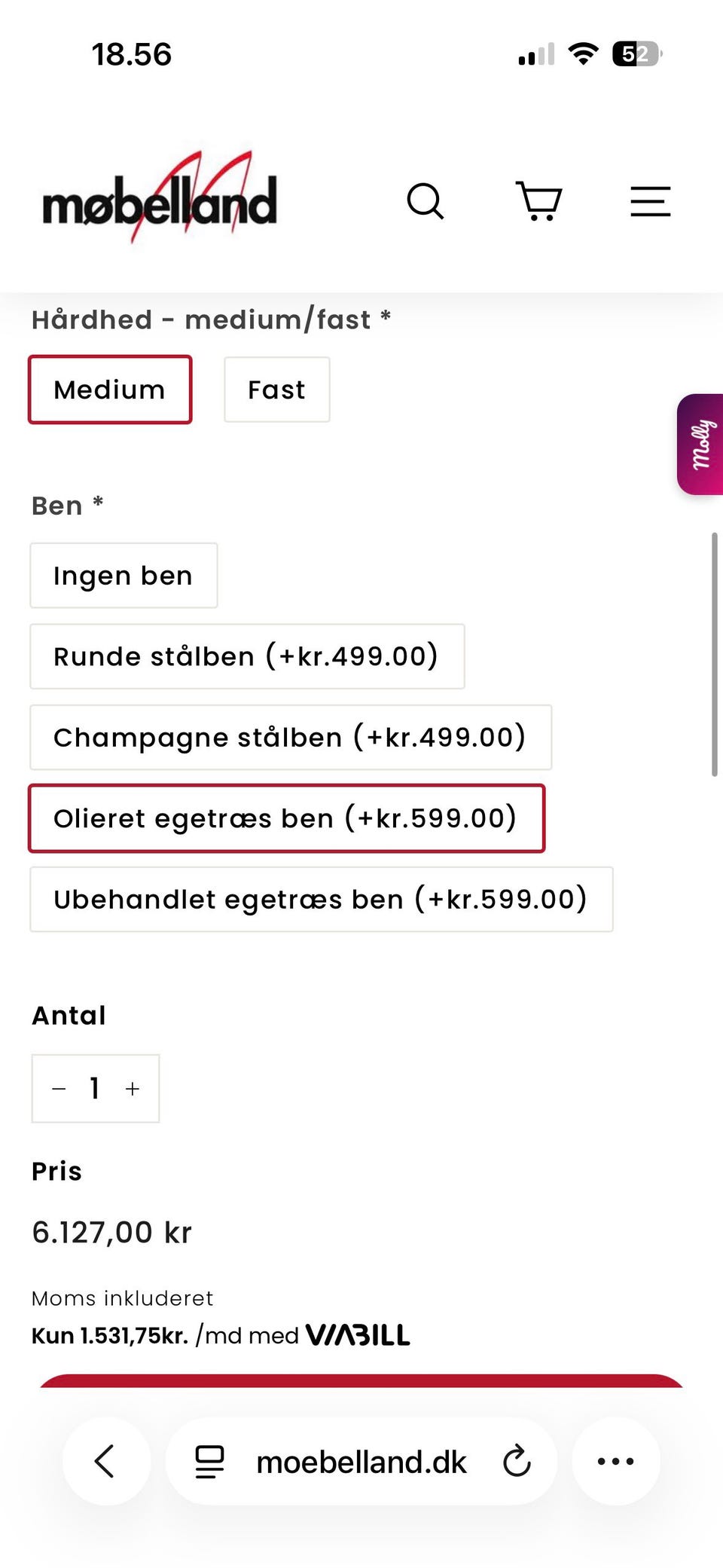Tap the ViaBill financing link

pyautogui.click(x=359, y=1334)
